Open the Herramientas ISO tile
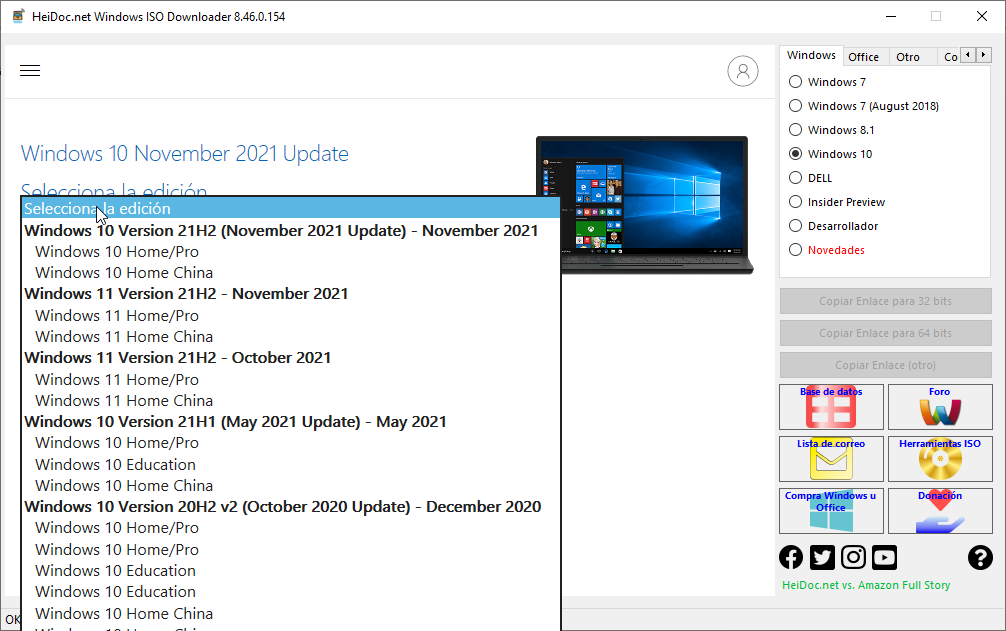 (x=940, y=459)
